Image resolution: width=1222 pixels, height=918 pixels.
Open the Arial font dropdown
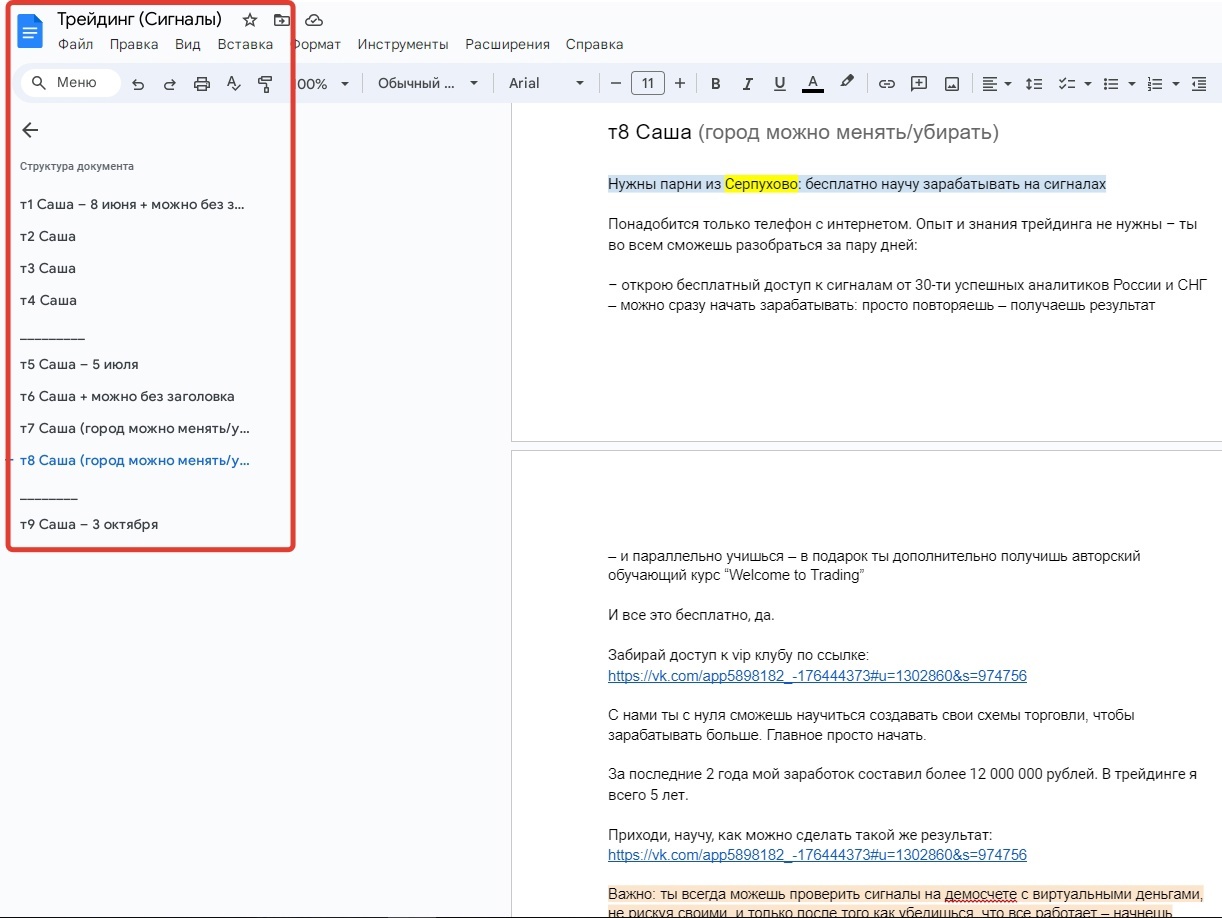tap(546, 84)
